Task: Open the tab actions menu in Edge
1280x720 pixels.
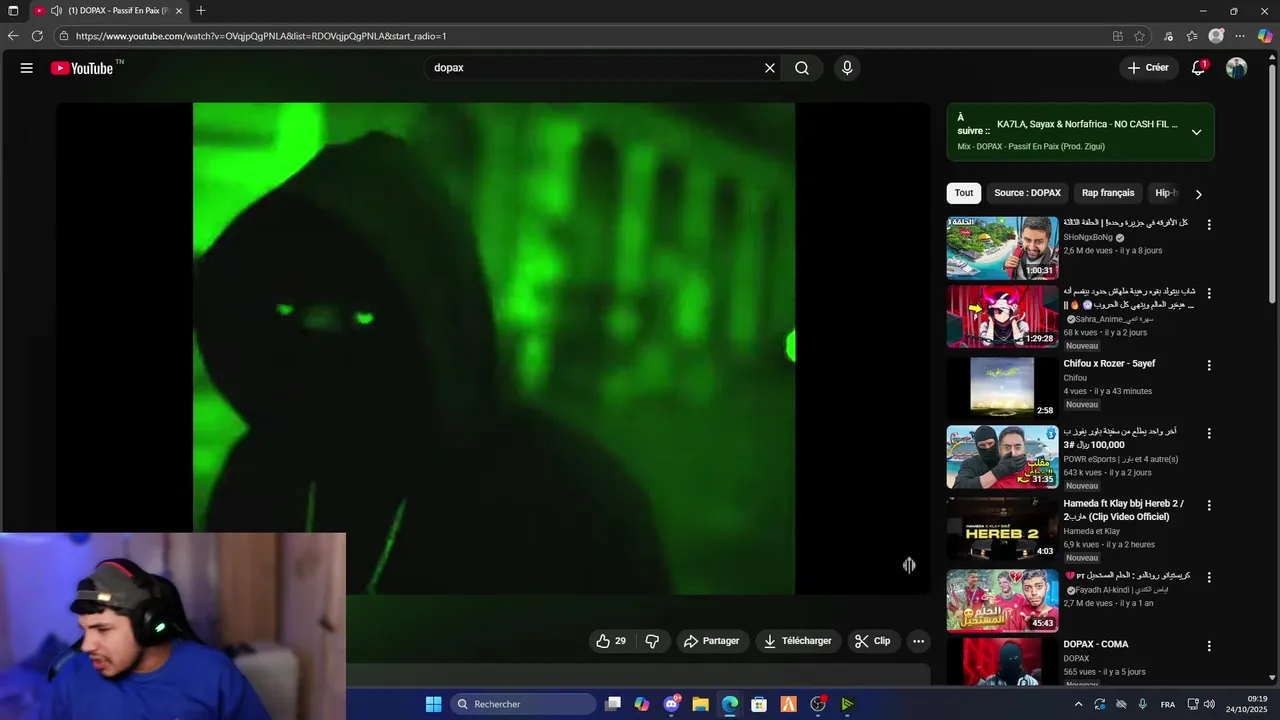Action: (13, 11)
